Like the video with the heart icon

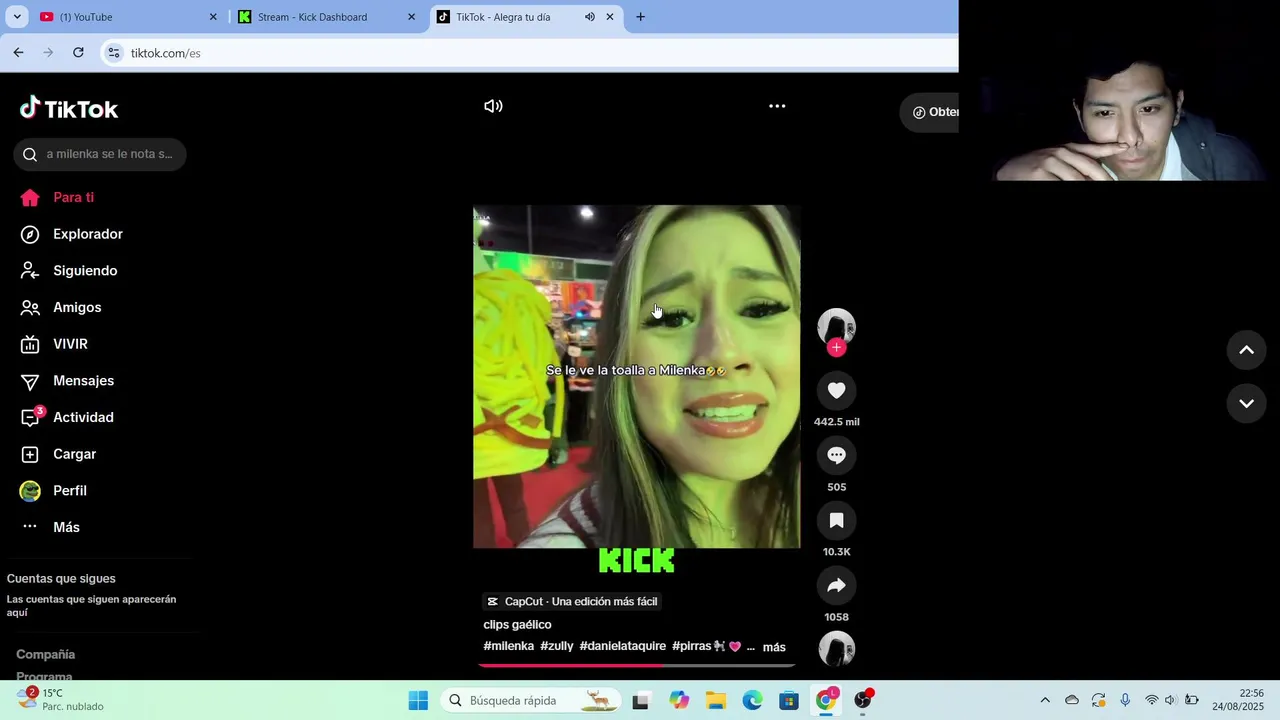pyautogui.click(x=837, y=391)
